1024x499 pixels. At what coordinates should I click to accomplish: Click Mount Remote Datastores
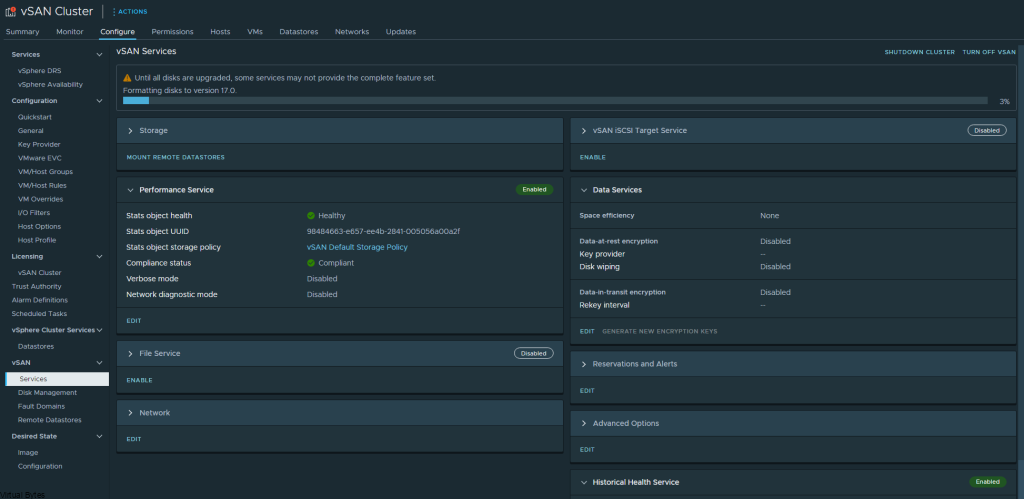pos(175,157)
